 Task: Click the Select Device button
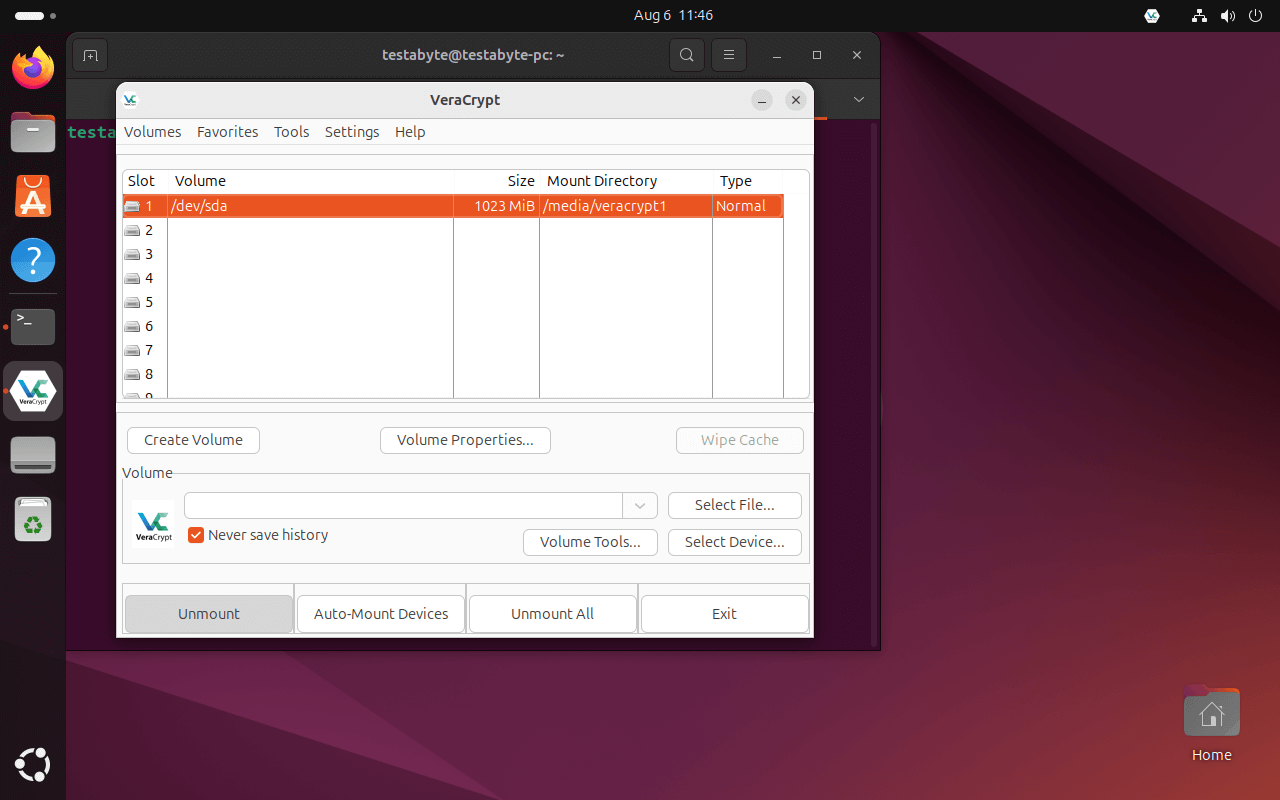734,542
